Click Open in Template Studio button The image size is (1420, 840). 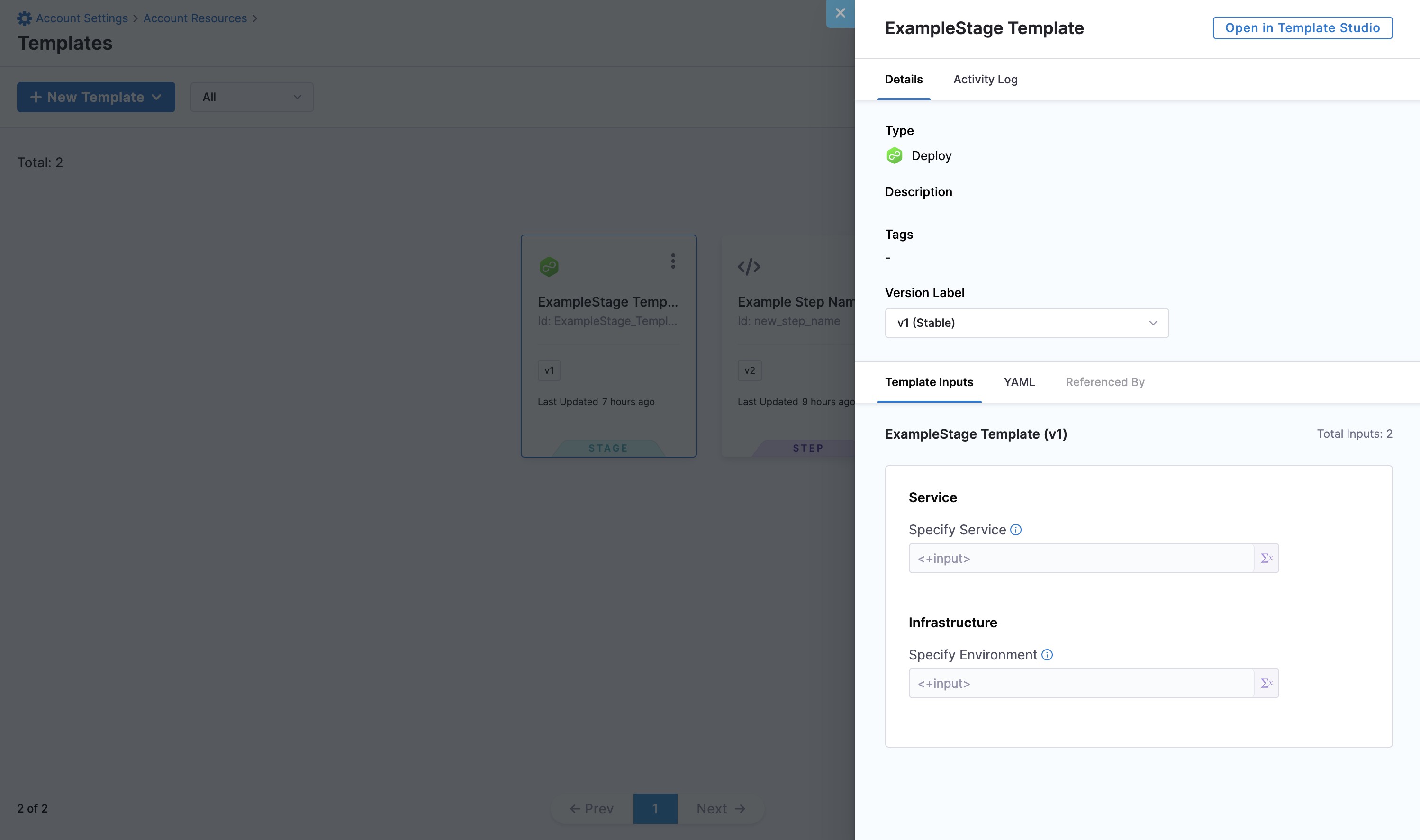pyautogui.click(x=1302, y=28)
